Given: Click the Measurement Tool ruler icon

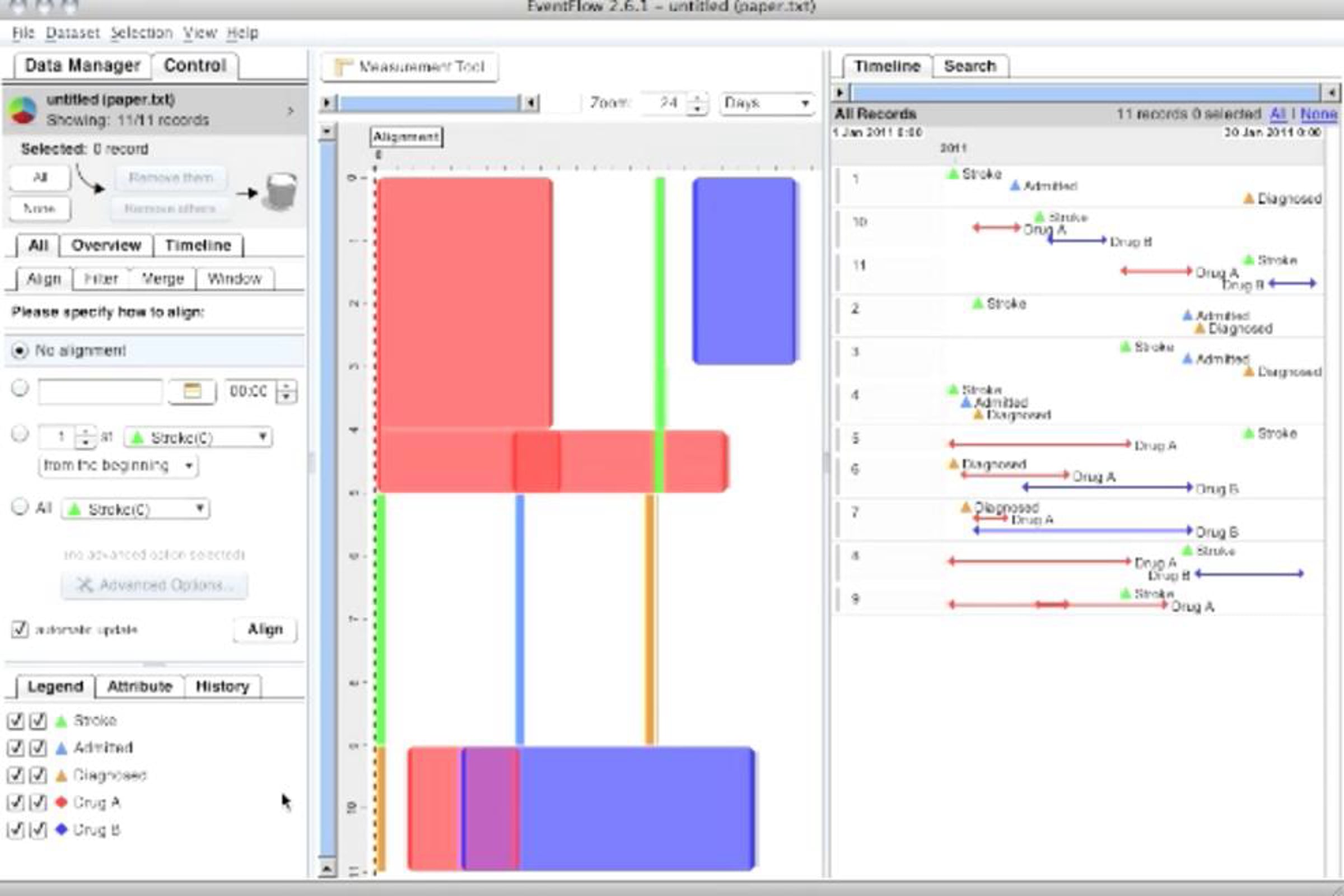Looking at the screenshot, I should tap(342, 67).
